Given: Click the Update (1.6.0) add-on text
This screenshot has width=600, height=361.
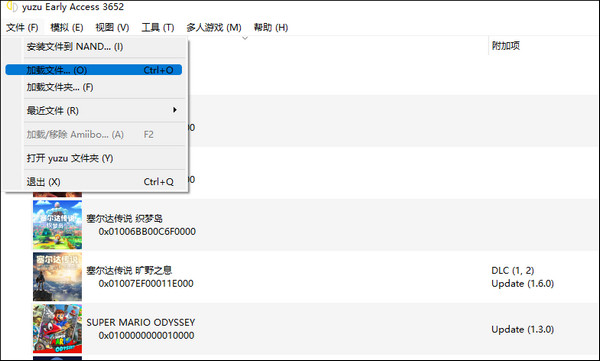Looking at the screenshot, I should [x=523, y=284].
